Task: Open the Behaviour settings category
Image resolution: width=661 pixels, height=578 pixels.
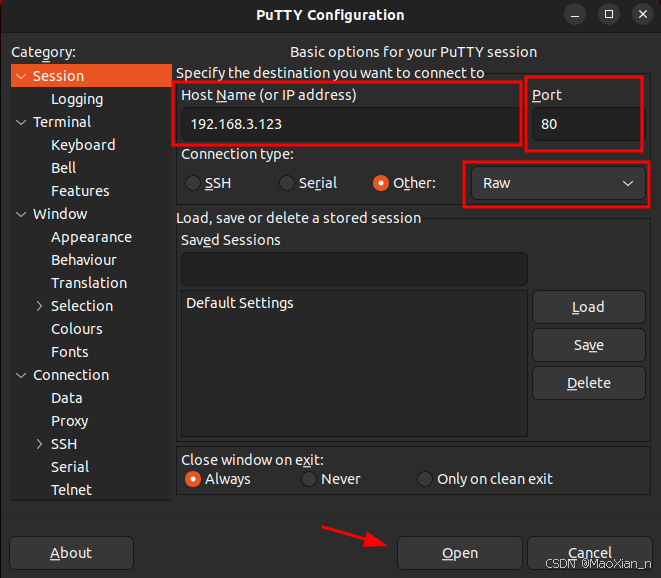Action: (x=84, y=260)
